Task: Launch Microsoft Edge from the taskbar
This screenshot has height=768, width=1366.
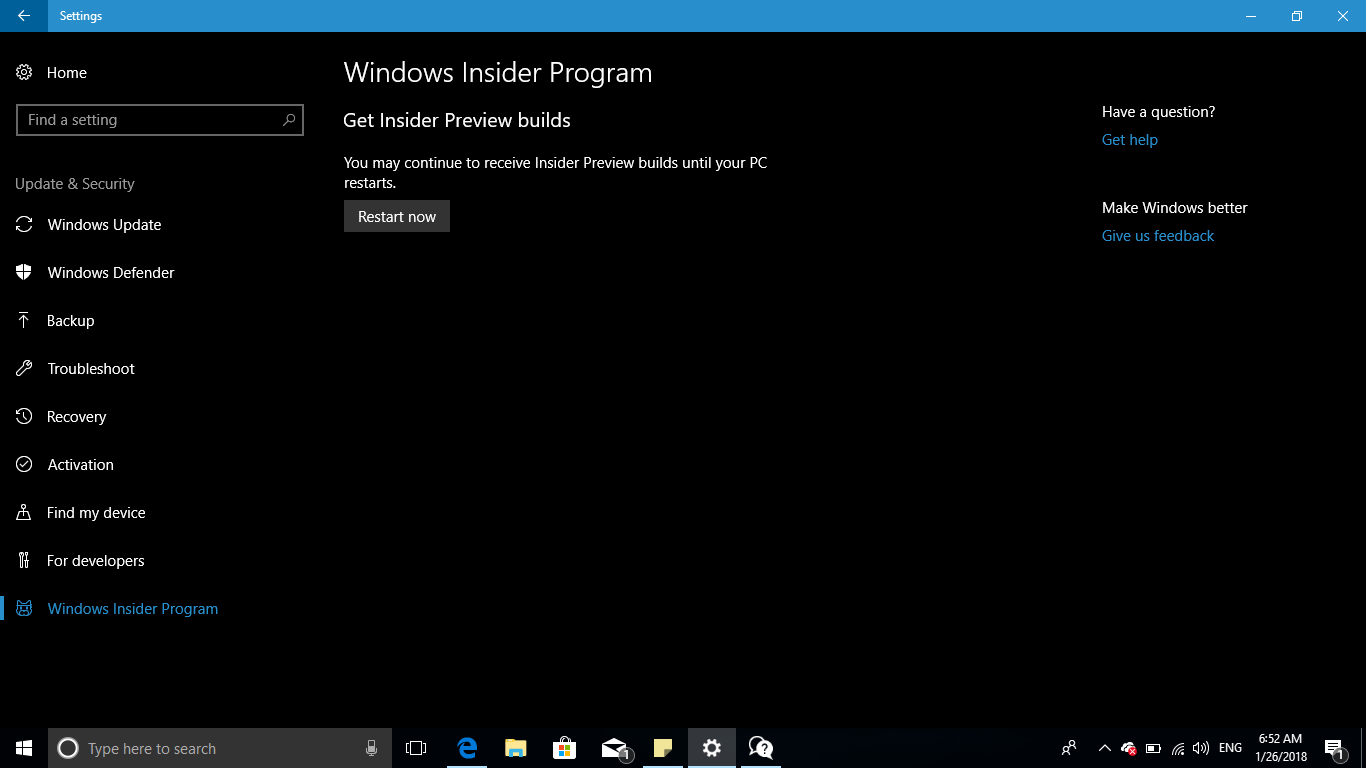Action: [x=467, y=748]
